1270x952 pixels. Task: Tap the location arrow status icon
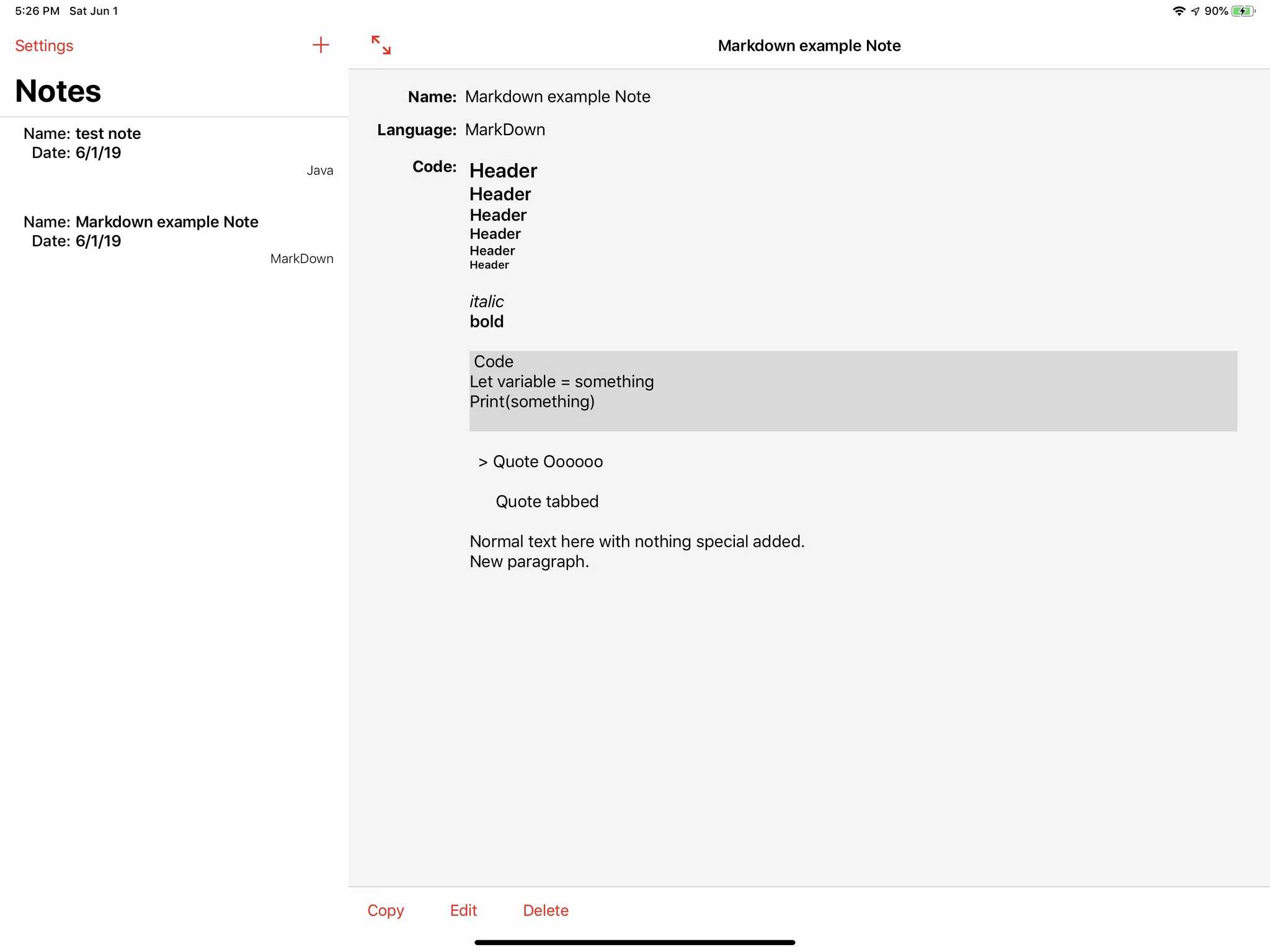[1196, 11]
